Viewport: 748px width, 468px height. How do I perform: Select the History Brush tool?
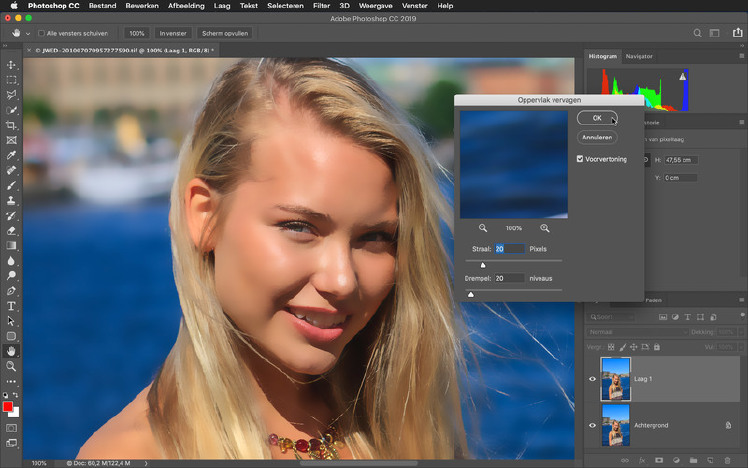tap(11, 216)
